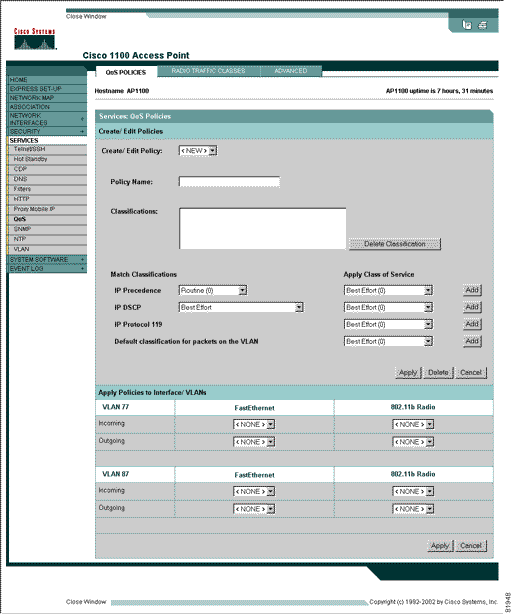The width and height of the screenshot is (512, 614).
Task: Click inside the Classifications list box
Action: click(x=262, y=229)
